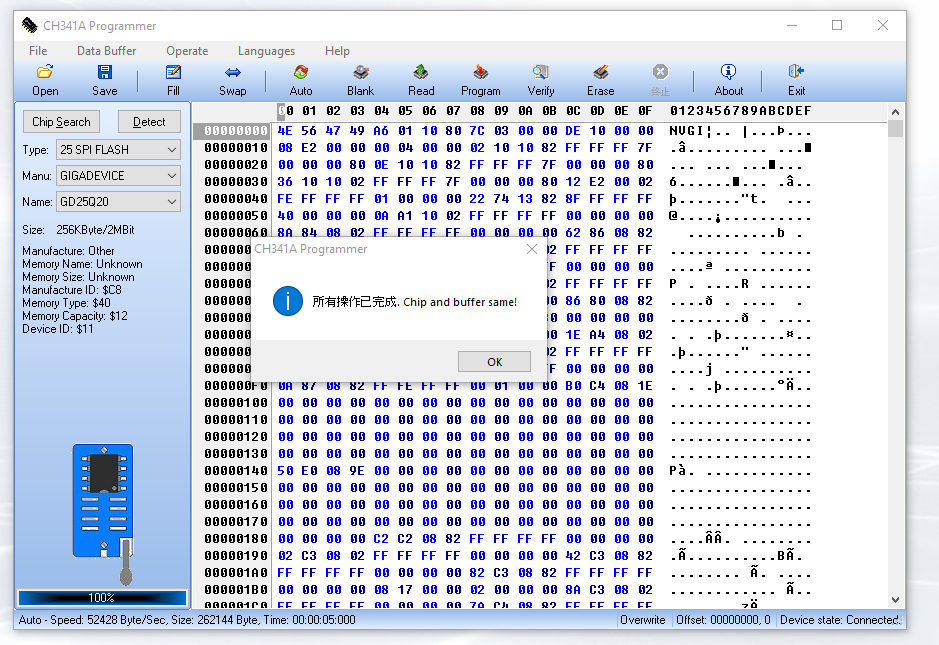
Task: Open a file with the Open icon
Action: [45, 80]
